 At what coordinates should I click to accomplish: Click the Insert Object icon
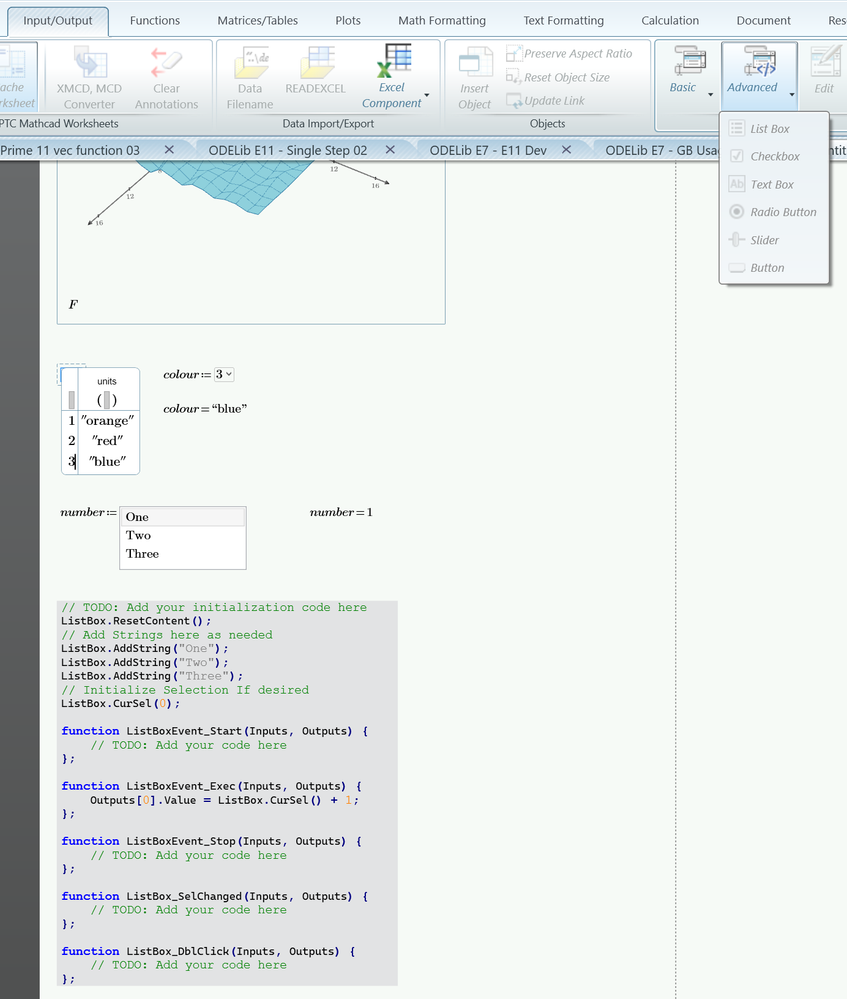(x=475, y=64)
